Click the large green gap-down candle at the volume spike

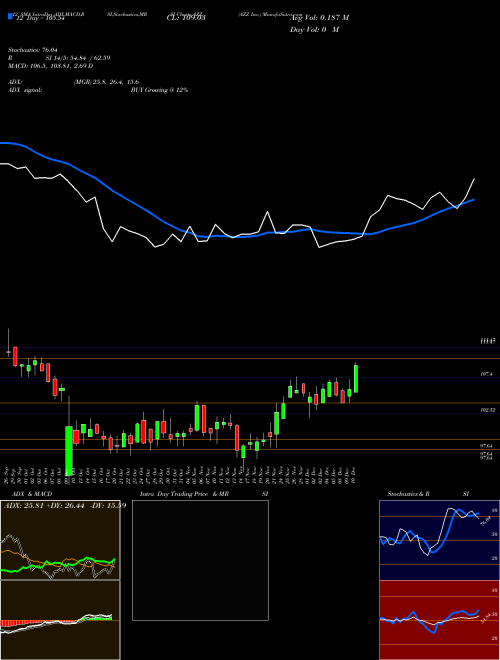coord(69,449)
